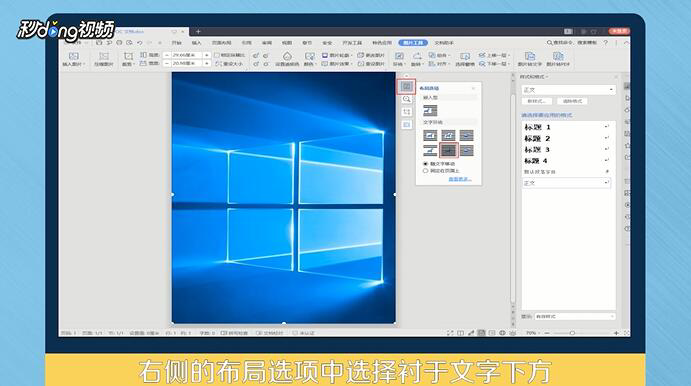Choose the in-front-of-text wrapping icon
This screenshot has width=691, height=386.
[x=466, y=151]
